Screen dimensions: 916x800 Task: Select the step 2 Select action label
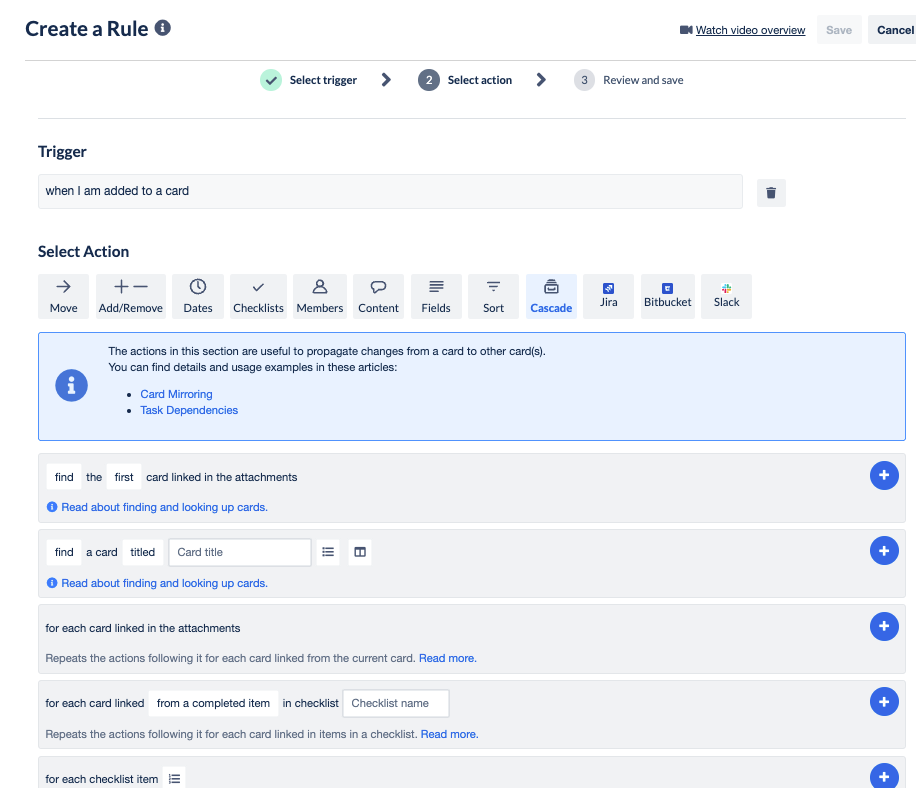click(x=480, y=80)
